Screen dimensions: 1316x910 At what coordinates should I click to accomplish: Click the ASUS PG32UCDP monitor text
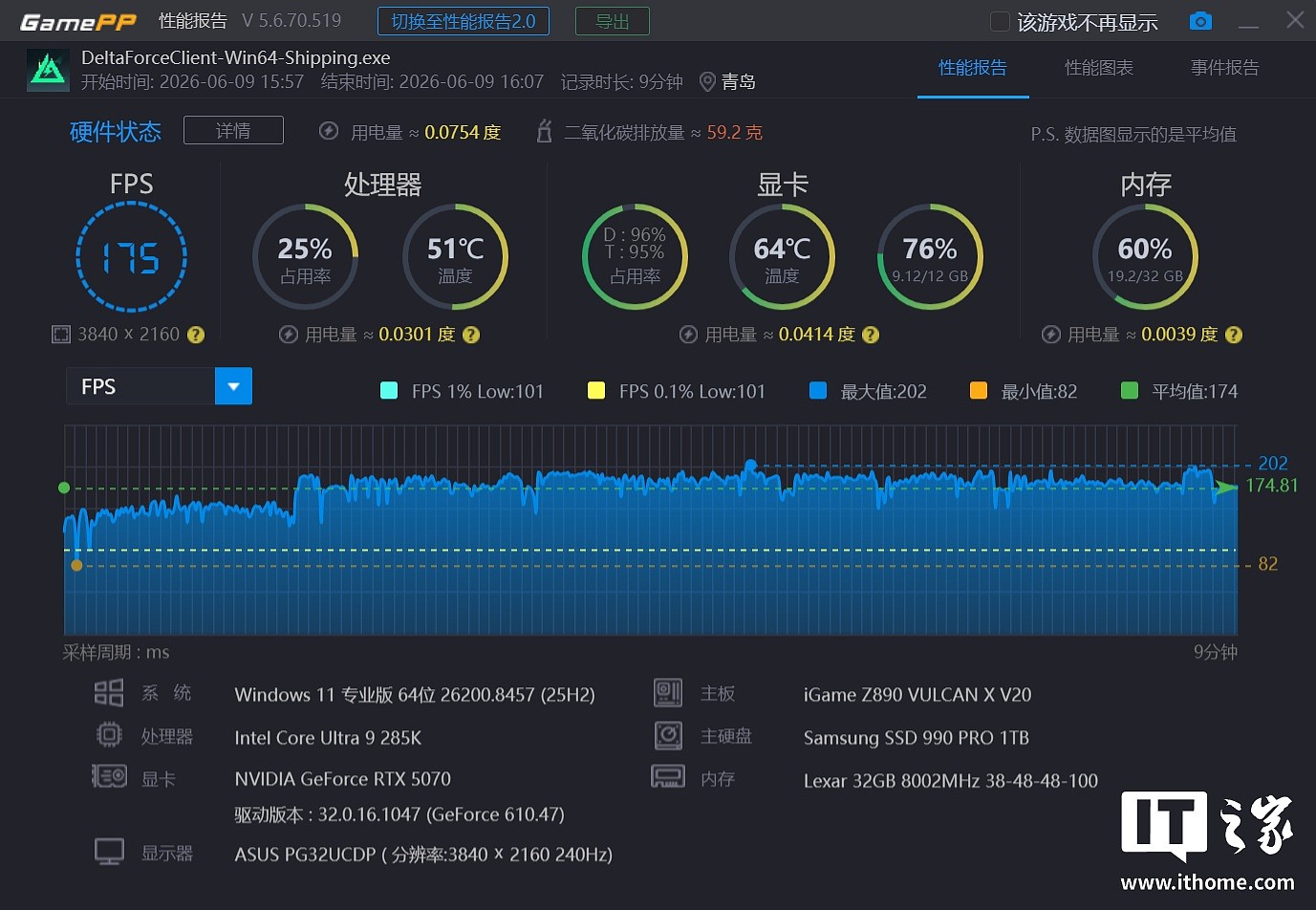click(423, 855)
